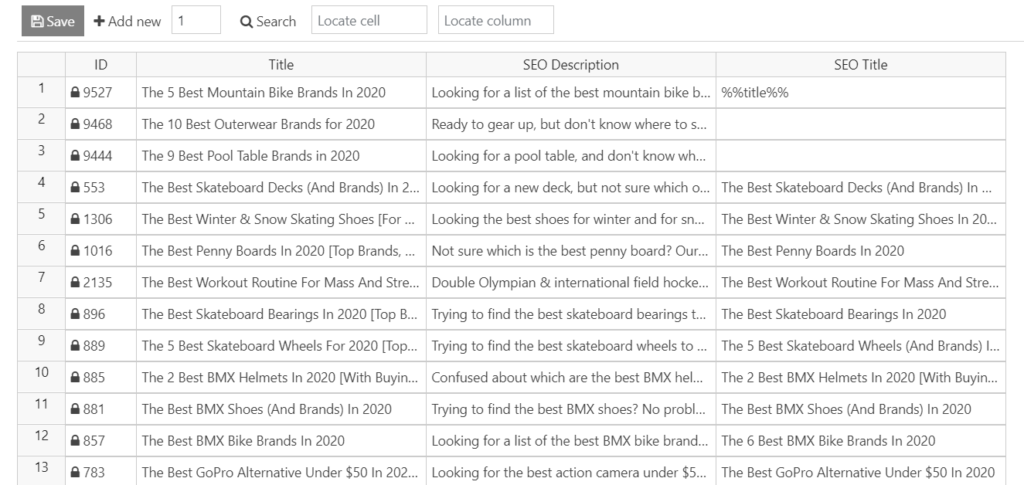Focus the rows-to-add number field
This screenshot has width=1024, height=485.
196,20
